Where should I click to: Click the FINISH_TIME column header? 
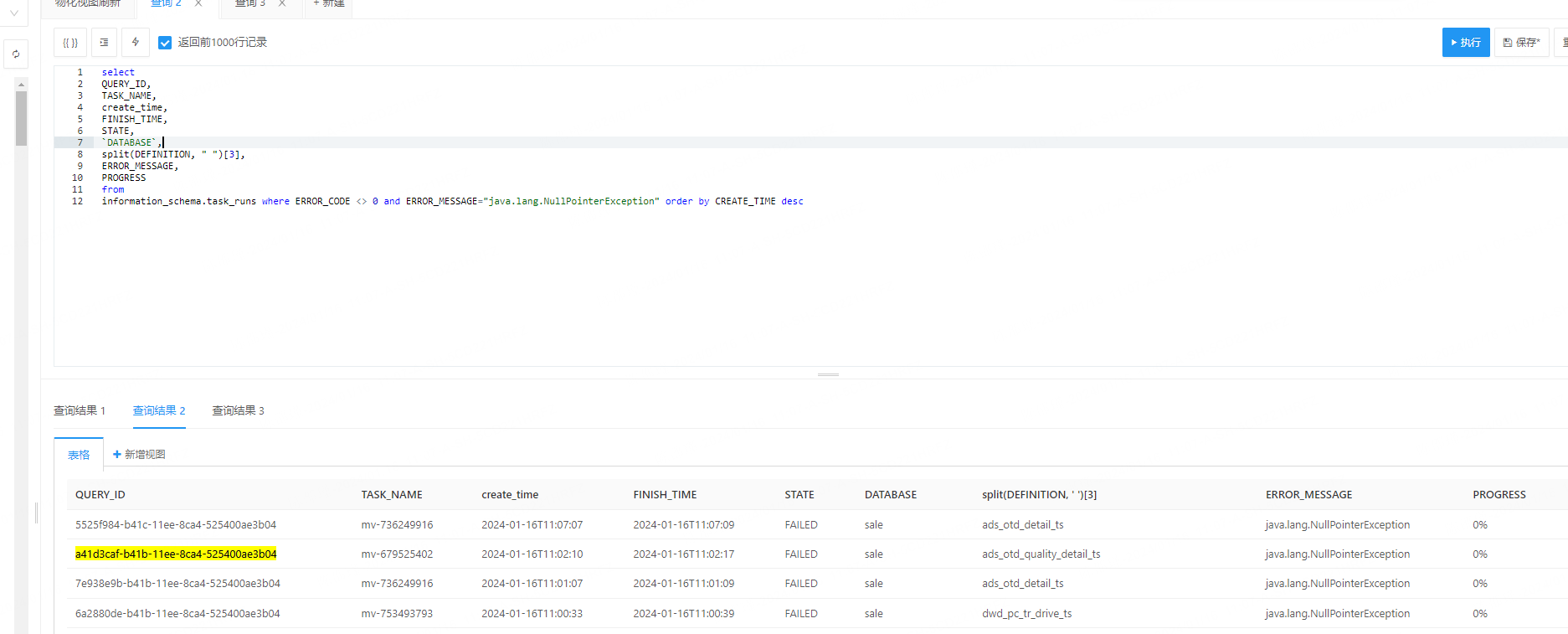point(665,495)
